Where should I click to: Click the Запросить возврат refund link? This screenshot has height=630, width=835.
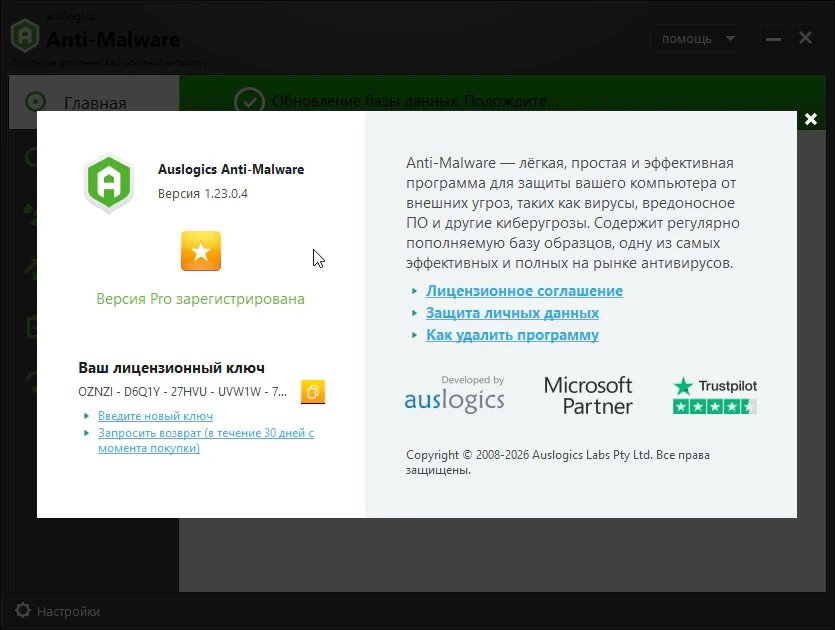[206, 440]
